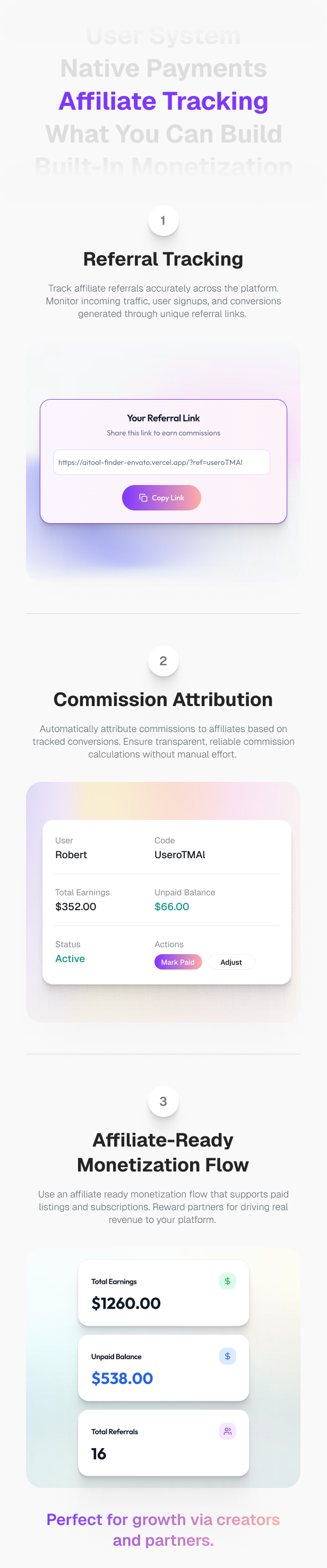Click the referral link URL field
This screenshot has height=1568, width=327.
tap(161, 462)
